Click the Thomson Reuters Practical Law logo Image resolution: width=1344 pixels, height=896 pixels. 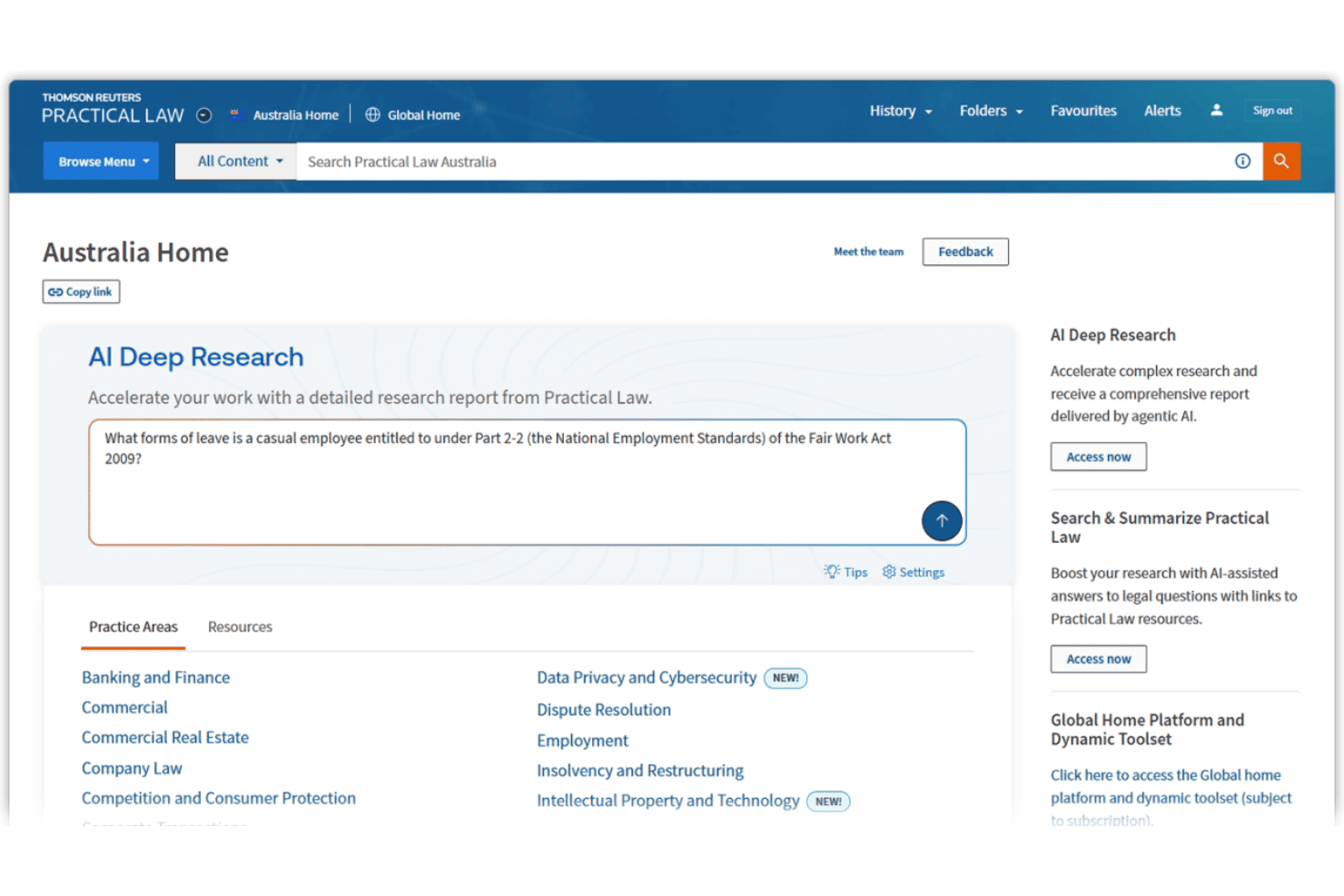tap(113, 108)
